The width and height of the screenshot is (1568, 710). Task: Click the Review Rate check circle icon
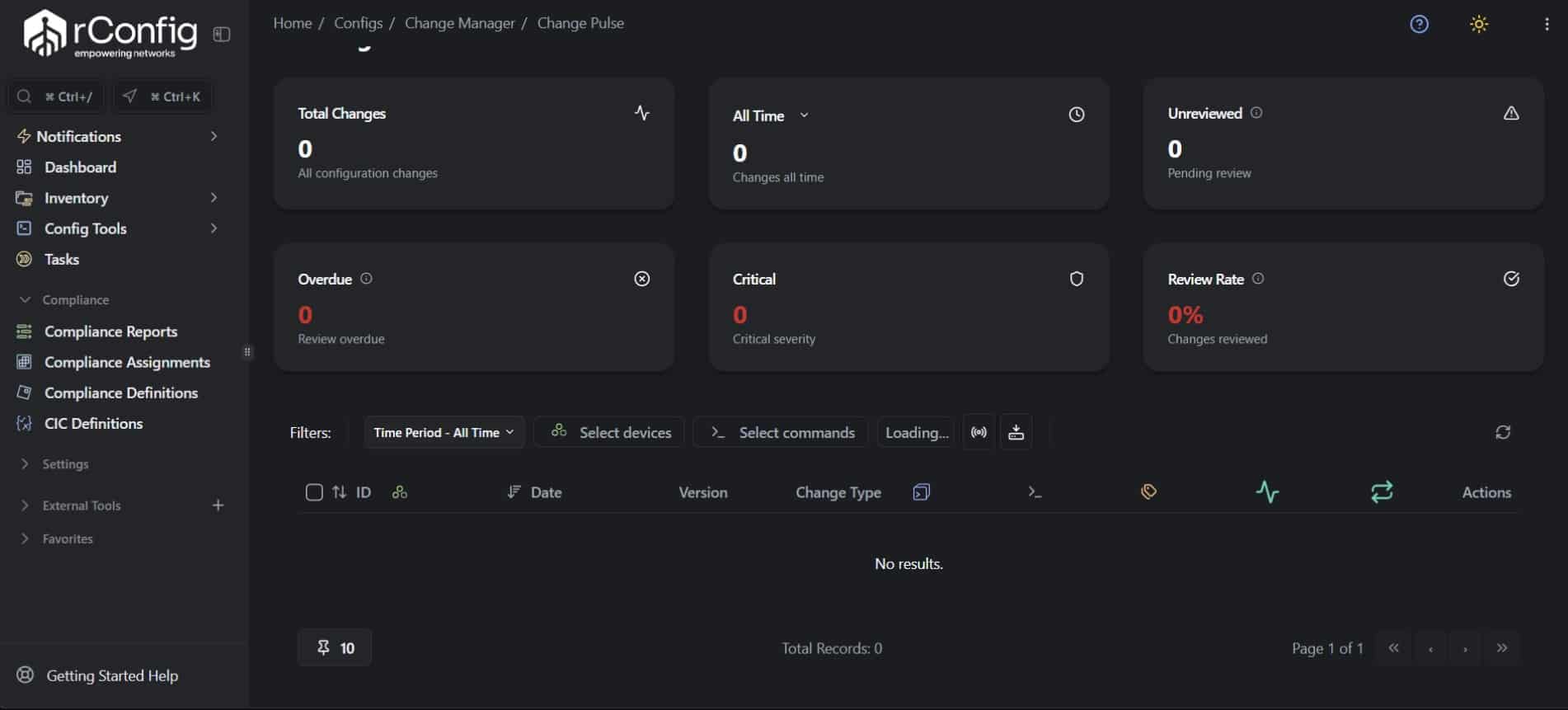click(1511, 279)
